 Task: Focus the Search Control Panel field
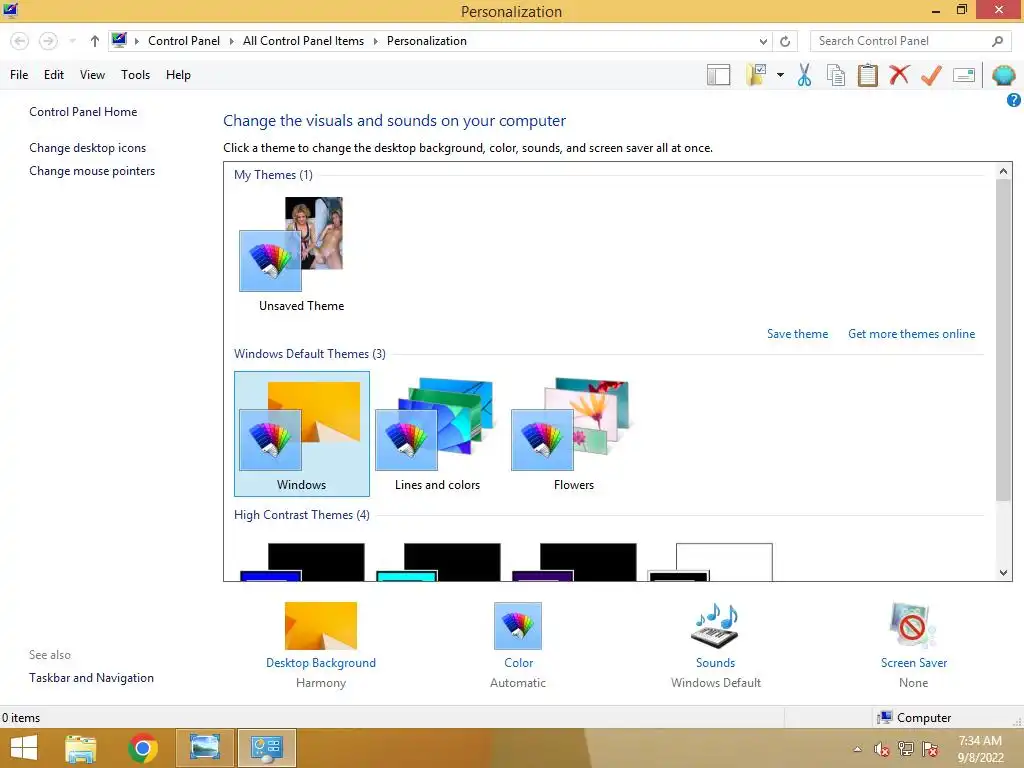pos(910,41)
